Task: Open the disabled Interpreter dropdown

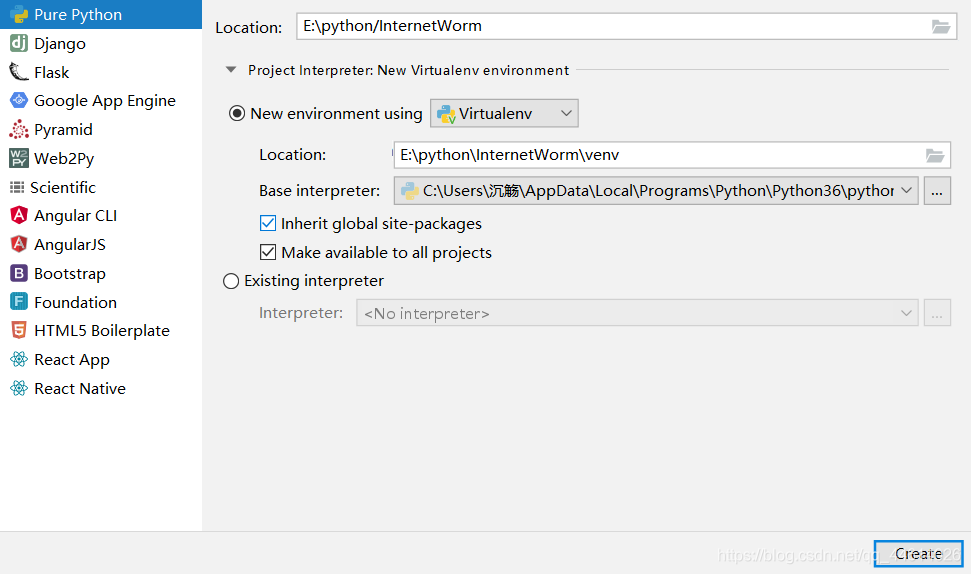Action: point(637,313)
